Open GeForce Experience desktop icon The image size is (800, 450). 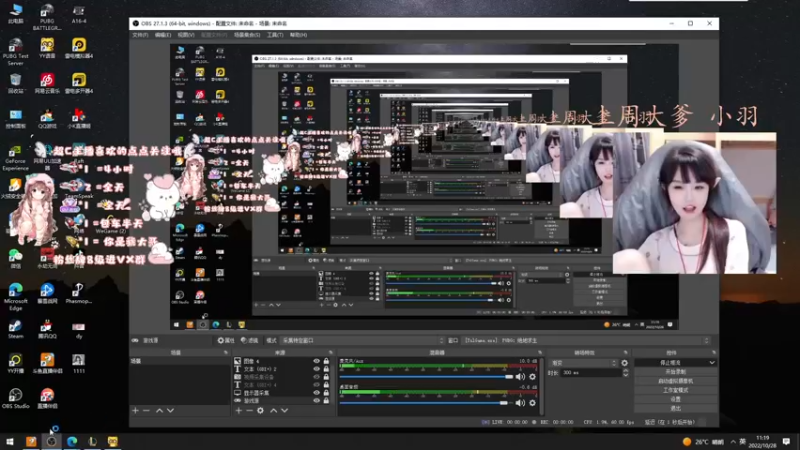15,157
